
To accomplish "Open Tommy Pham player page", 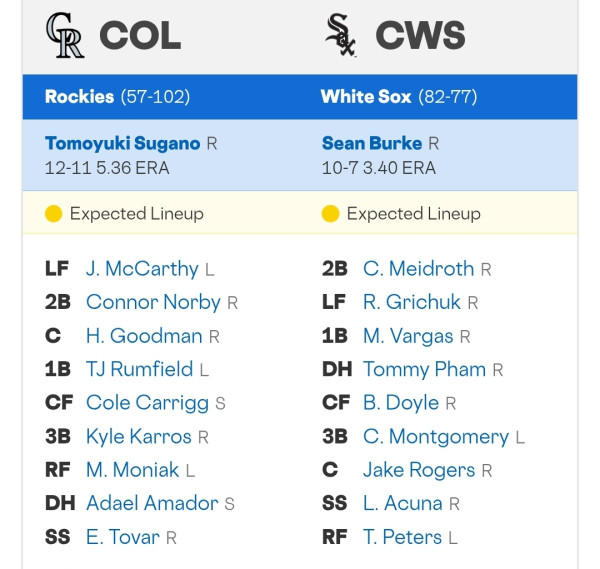I will pyautogui.click(x=424, y=370).
